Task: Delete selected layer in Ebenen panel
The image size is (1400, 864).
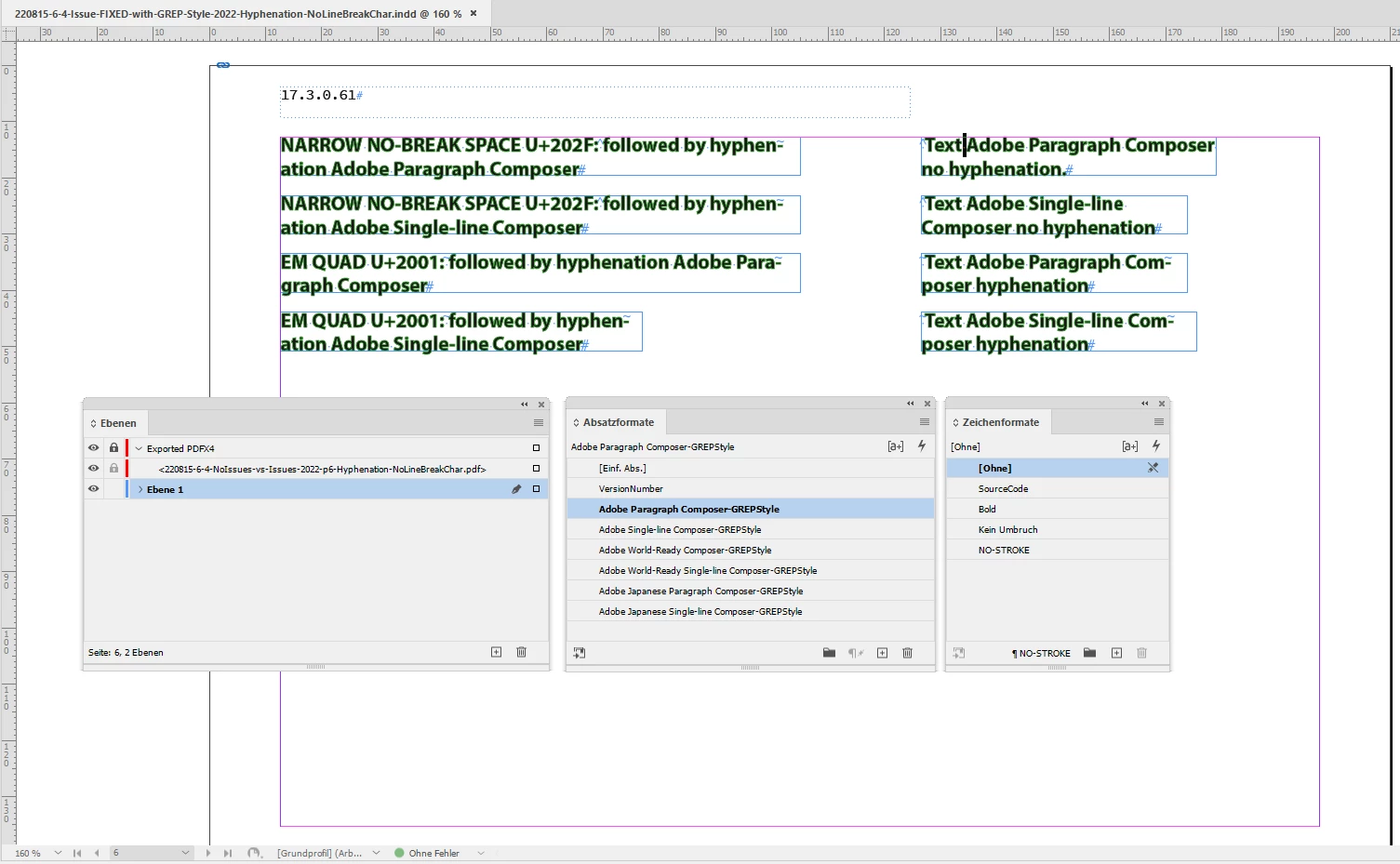Action: (x=521, y=652)
